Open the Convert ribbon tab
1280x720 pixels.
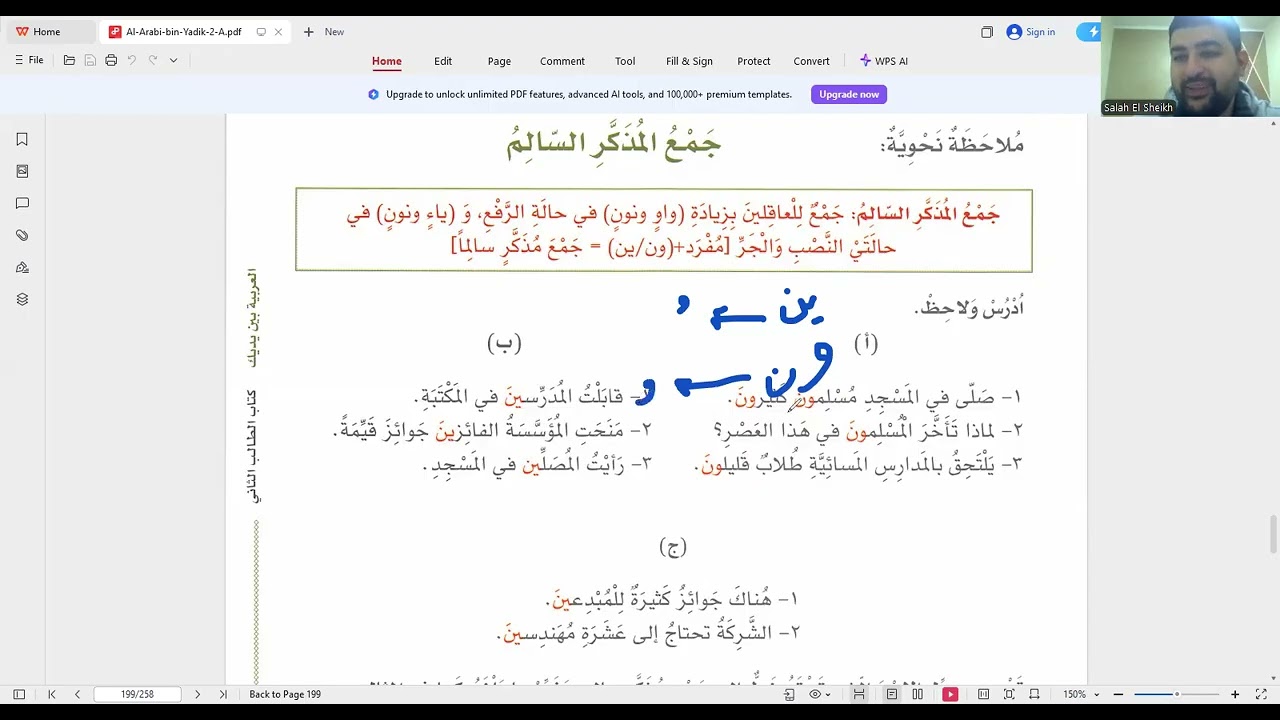coord(811,61)
